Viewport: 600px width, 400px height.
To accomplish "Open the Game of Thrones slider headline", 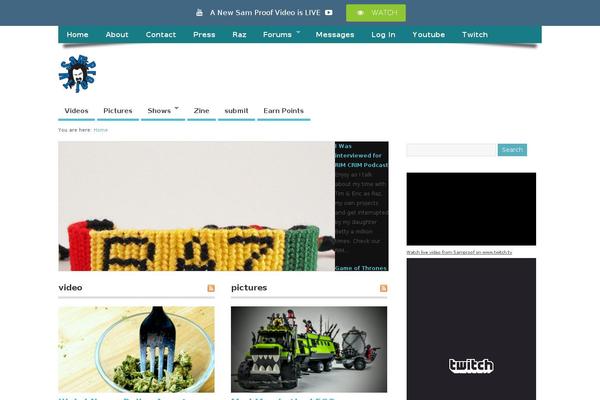I will 361,268.
